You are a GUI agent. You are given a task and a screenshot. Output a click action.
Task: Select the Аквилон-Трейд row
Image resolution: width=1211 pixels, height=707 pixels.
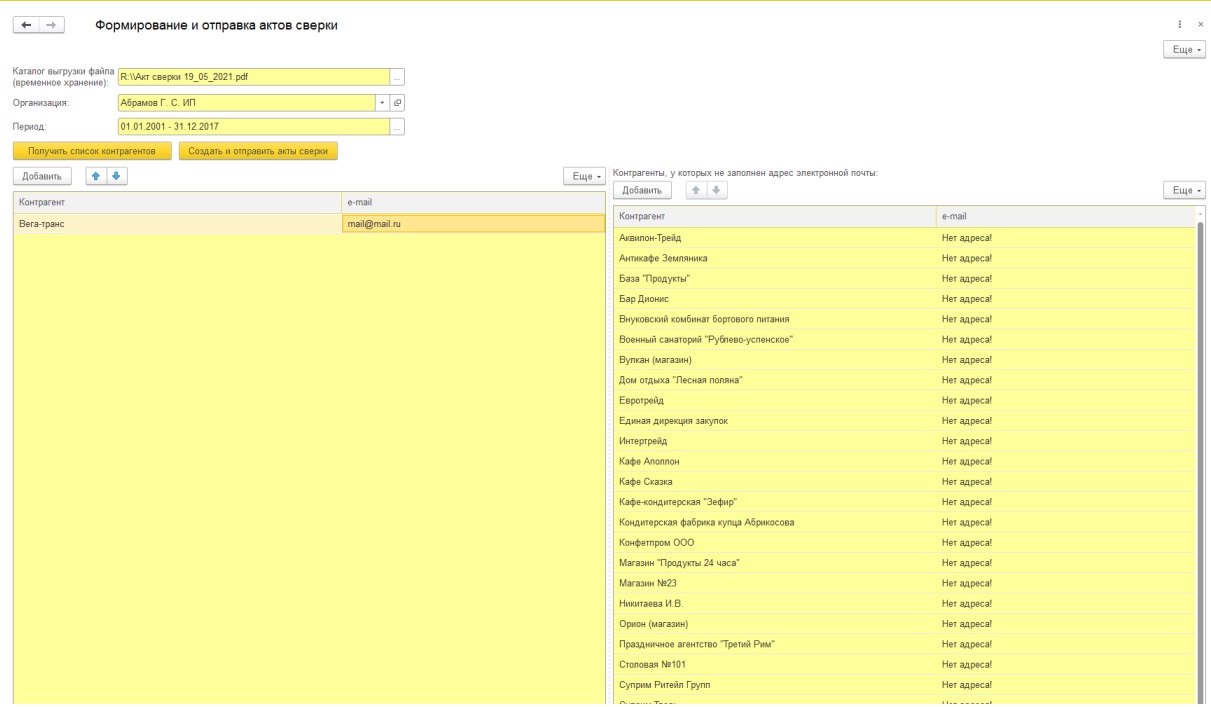click(x=775, y=238)
